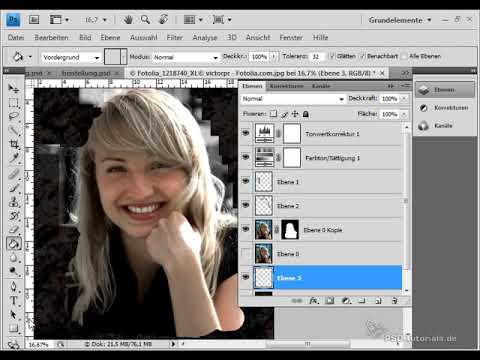
Task: Select the Healing Brush tool
Action: [x=14, y=174]
